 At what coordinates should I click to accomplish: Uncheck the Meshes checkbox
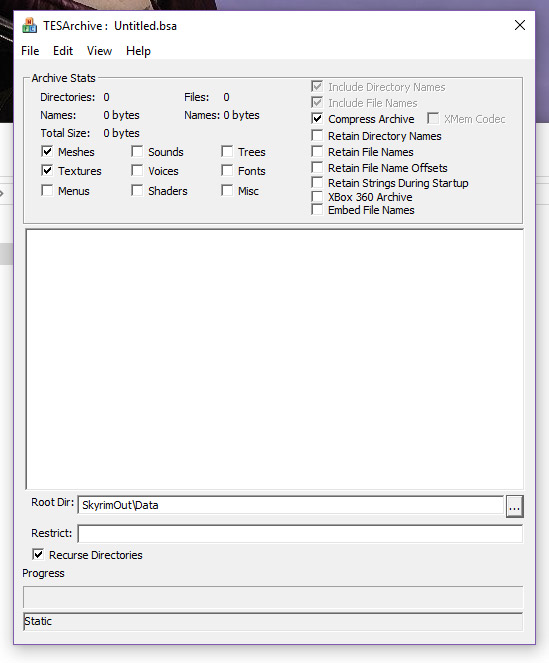point(47,151)
